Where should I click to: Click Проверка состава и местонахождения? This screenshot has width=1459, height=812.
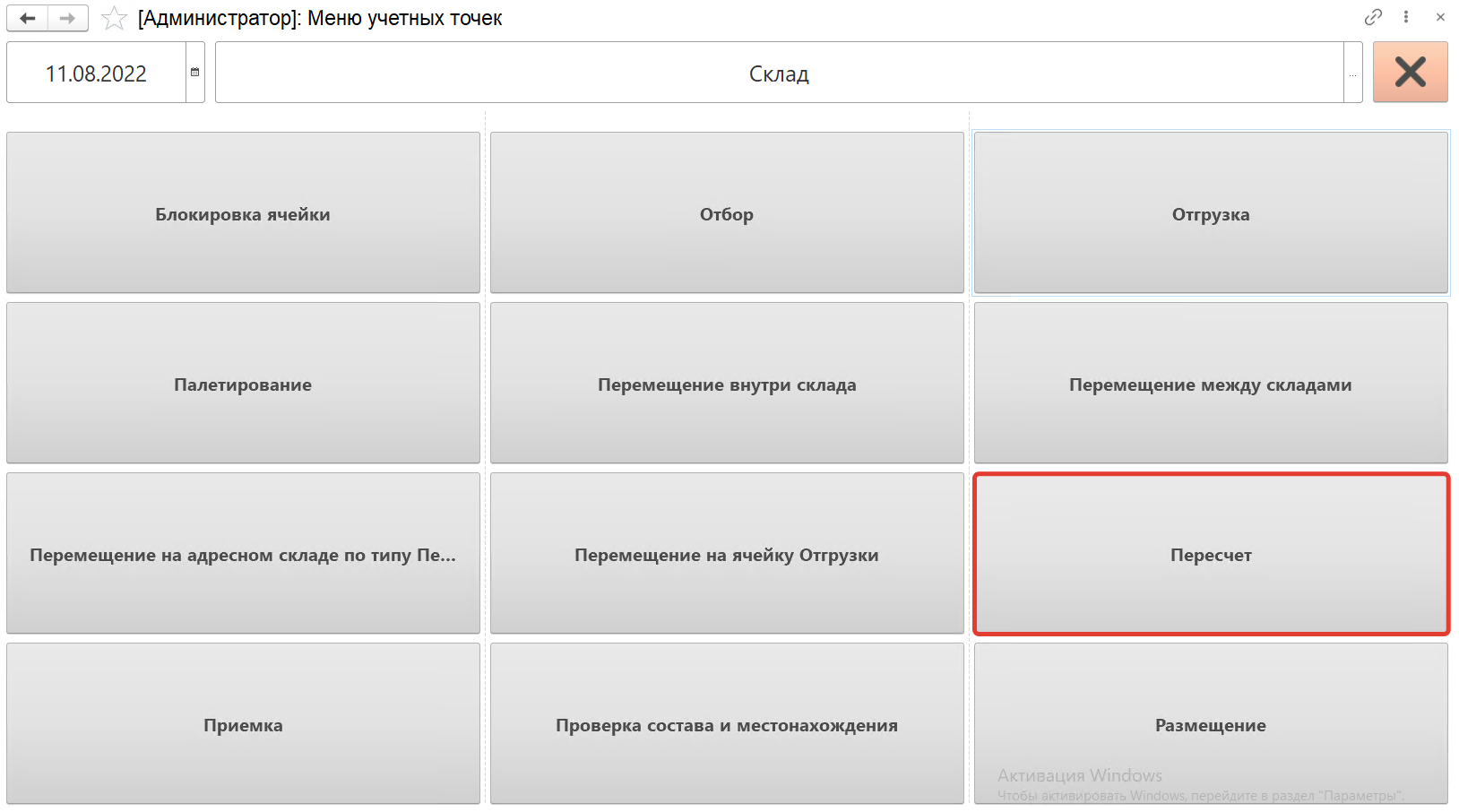click(727, 724)
